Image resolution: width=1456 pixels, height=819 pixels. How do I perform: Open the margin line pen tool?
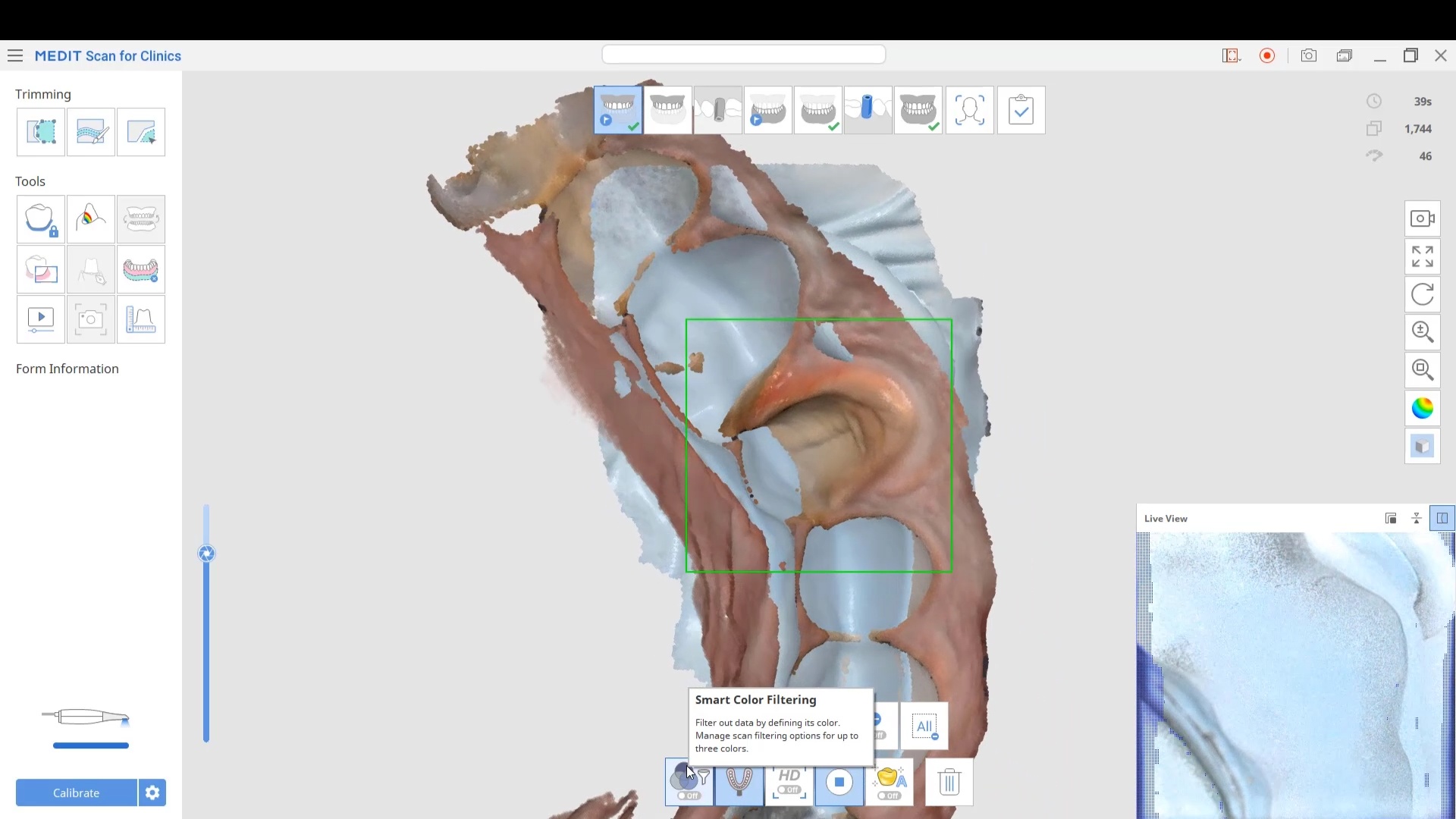coord(91,269)
